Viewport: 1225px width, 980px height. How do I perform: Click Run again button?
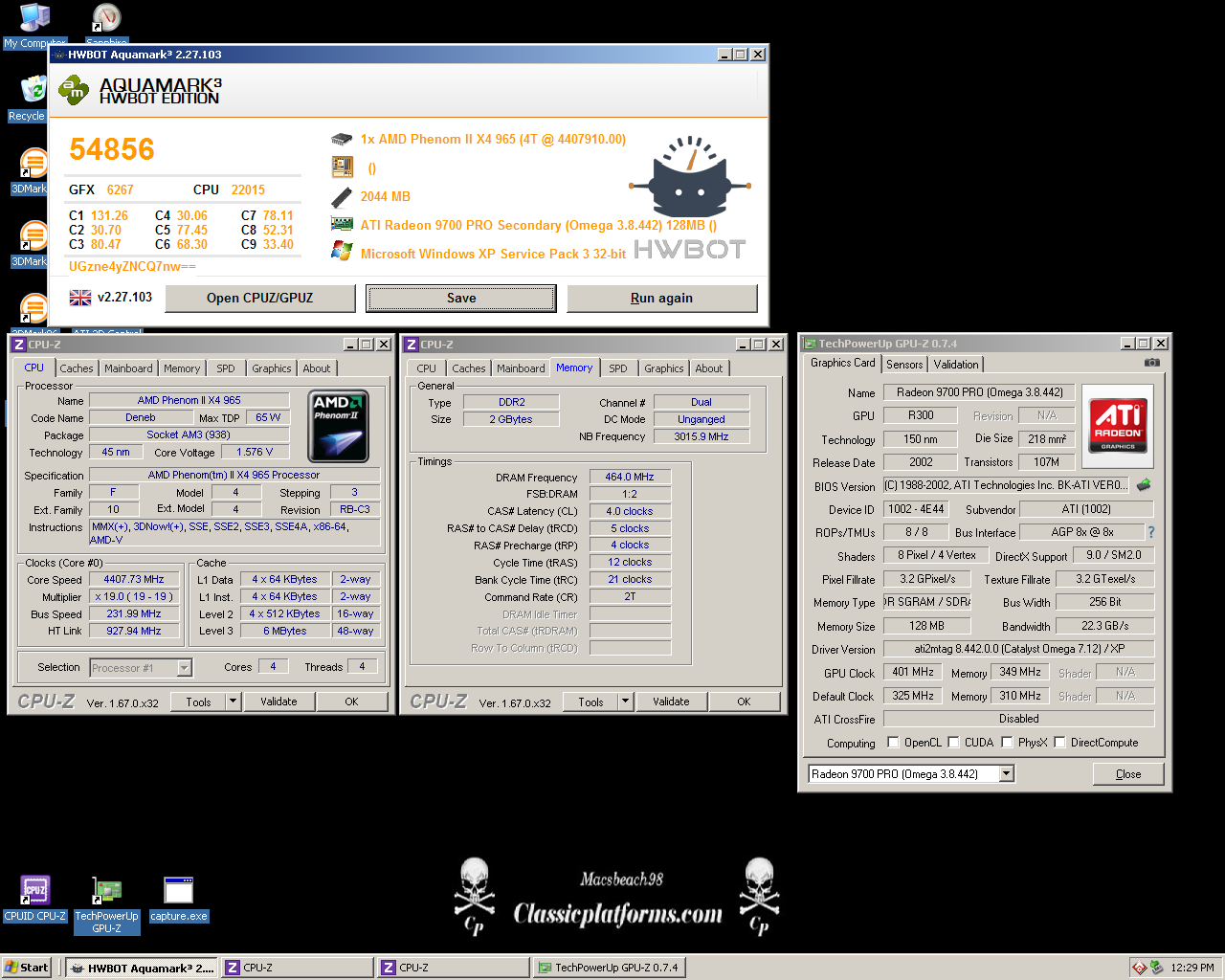click(x=661, y=298)
